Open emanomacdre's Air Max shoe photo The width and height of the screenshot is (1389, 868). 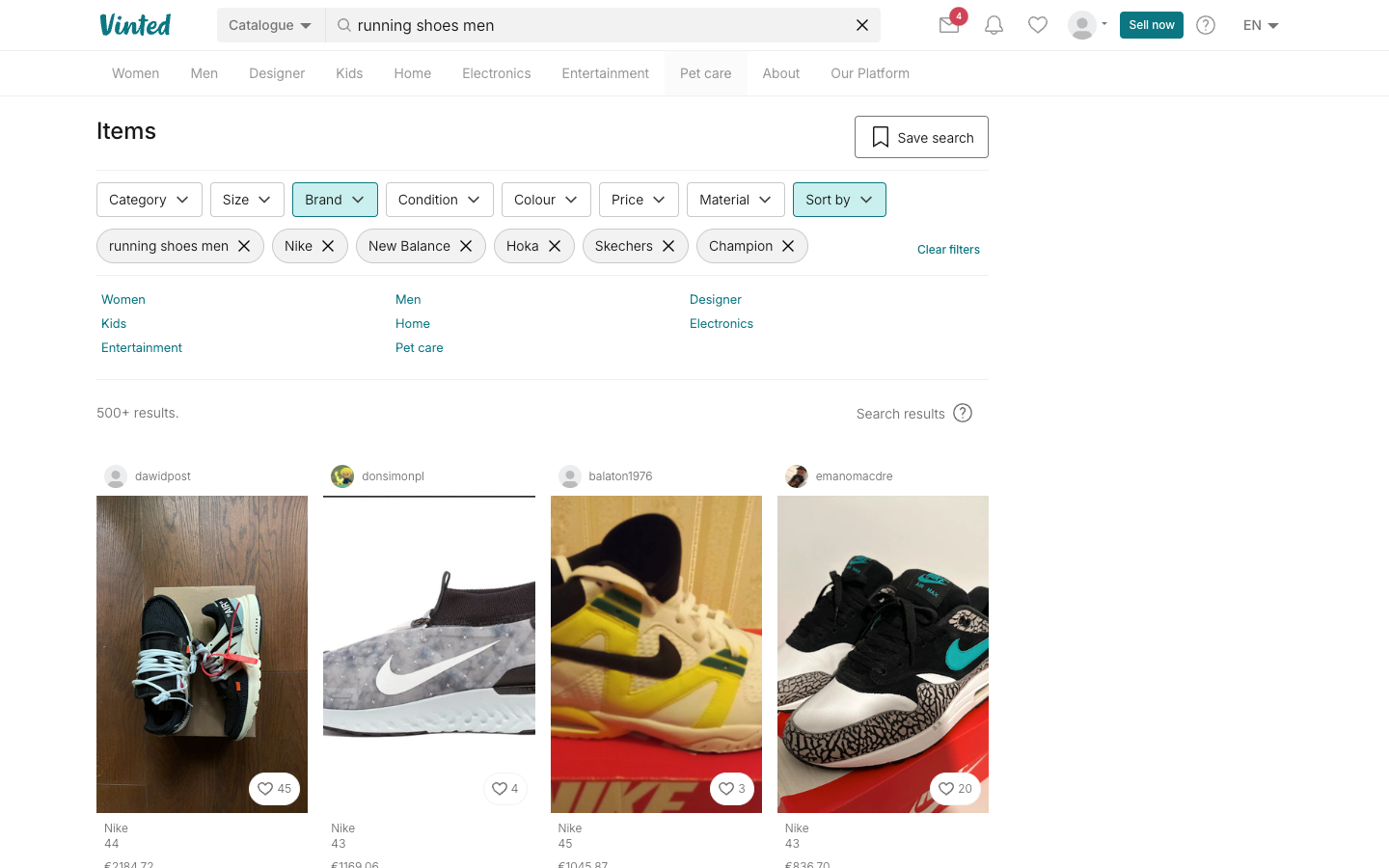(883, 654)
